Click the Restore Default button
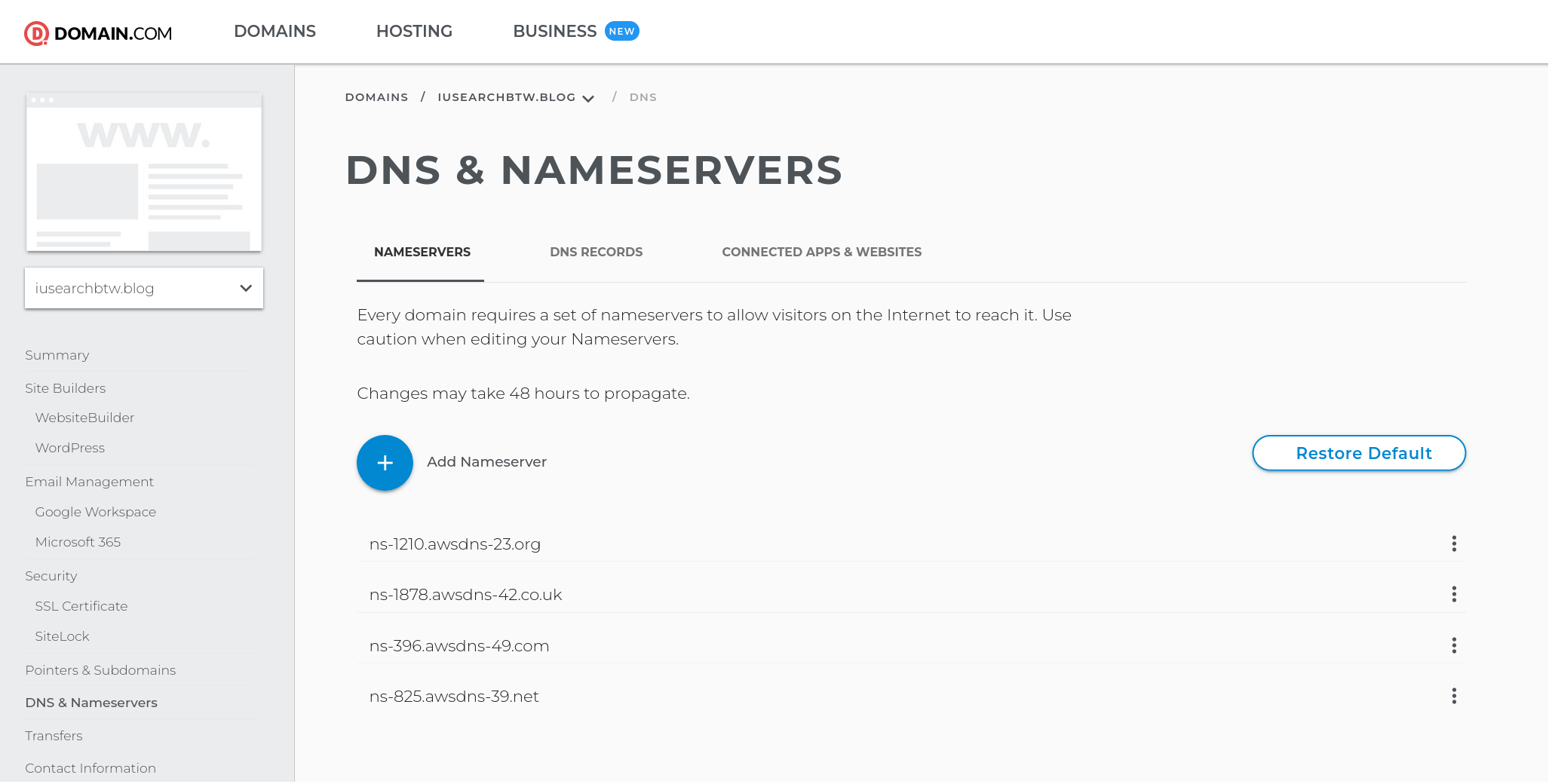The width and height of the screenshot is (1552, 784). (x=1358, y=453)
